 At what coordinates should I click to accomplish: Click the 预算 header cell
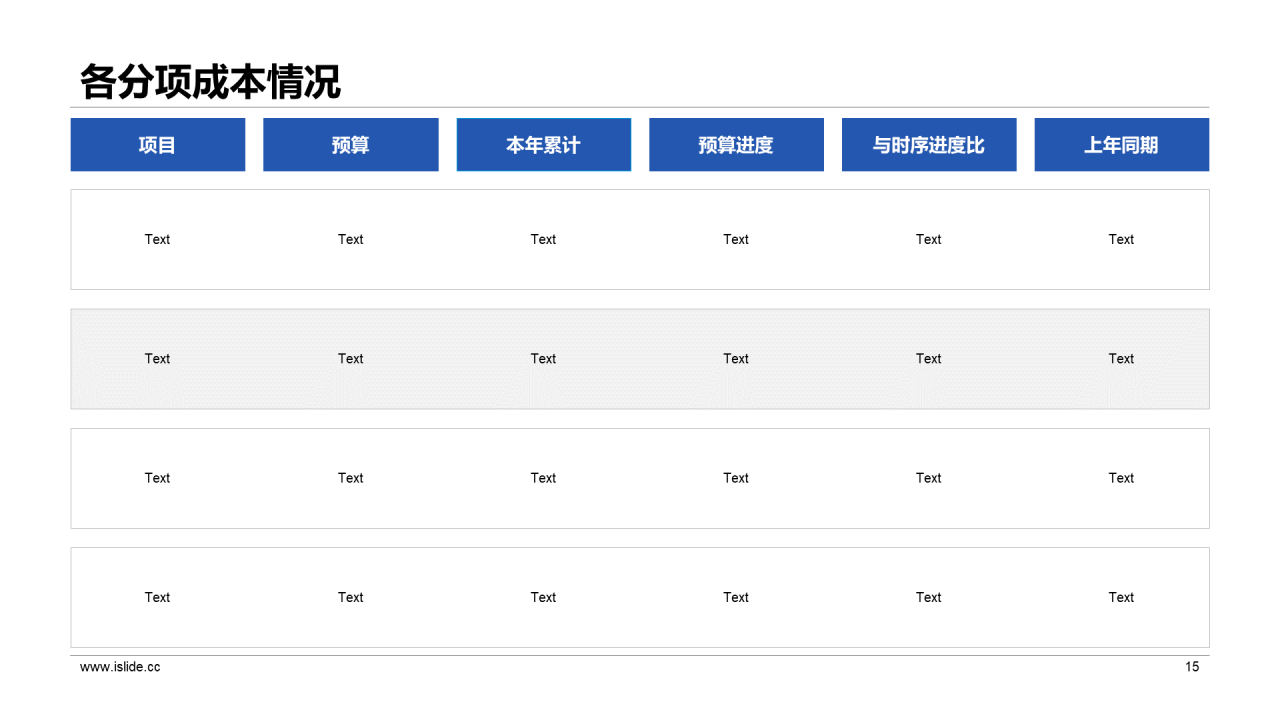pos(351,144)
